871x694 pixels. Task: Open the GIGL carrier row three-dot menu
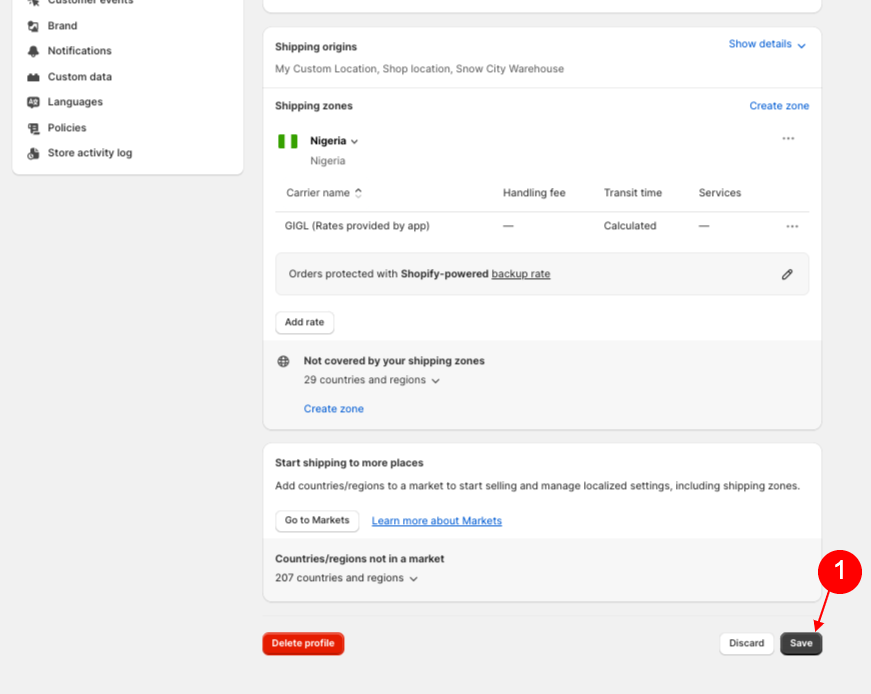pos(792,227)
